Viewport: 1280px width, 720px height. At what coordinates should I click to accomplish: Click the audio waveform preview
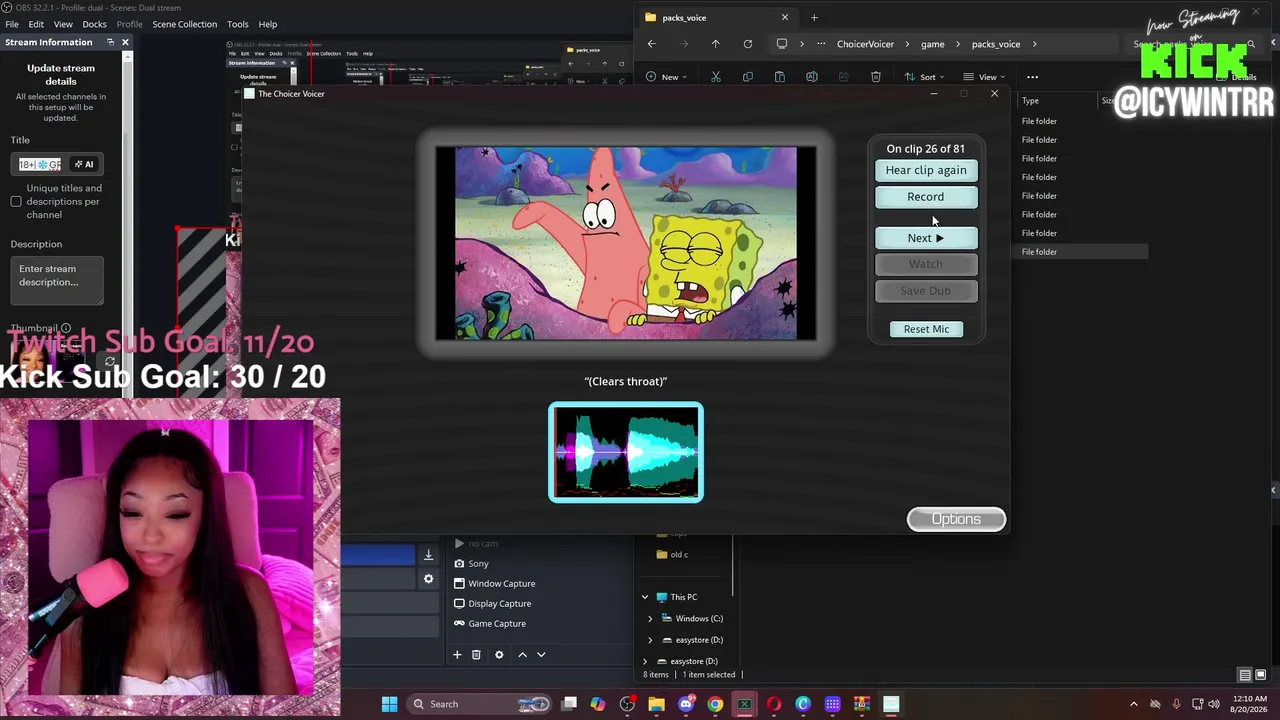(626, 453)
